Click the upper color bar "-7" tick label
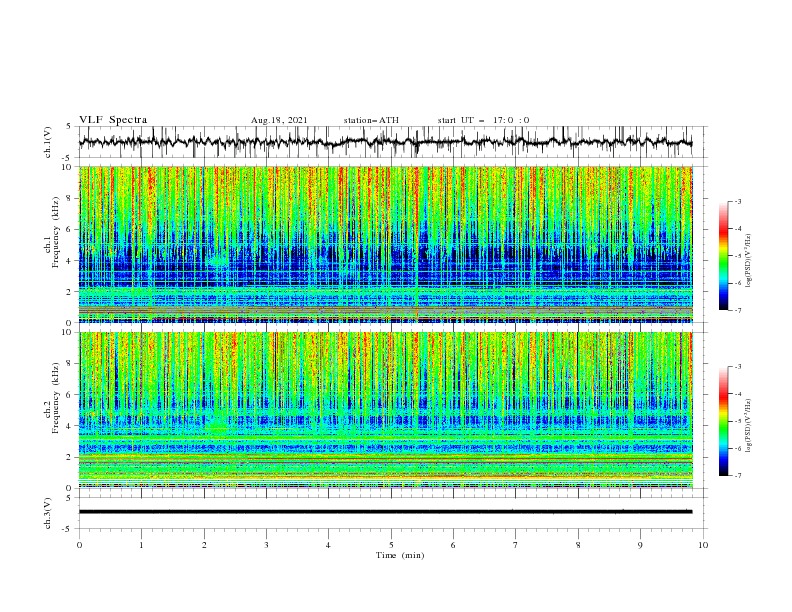Screen dimensions: 792x612 (738, 310)
